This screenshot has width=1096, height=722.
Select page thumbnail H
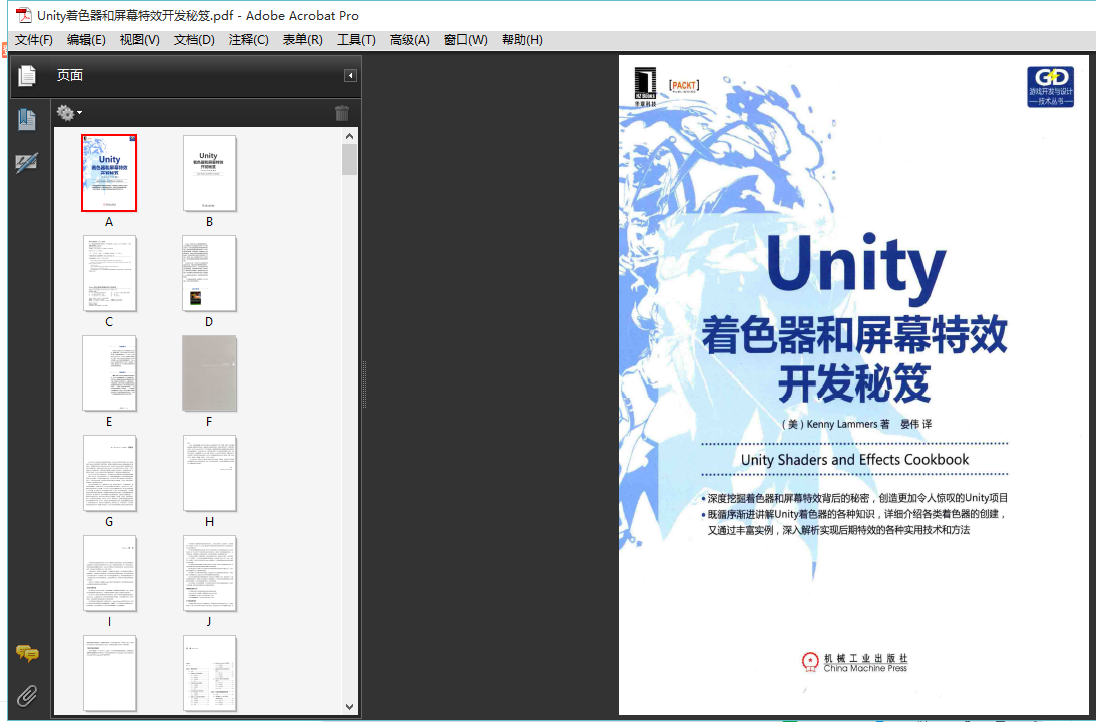[x=209, y=472]
